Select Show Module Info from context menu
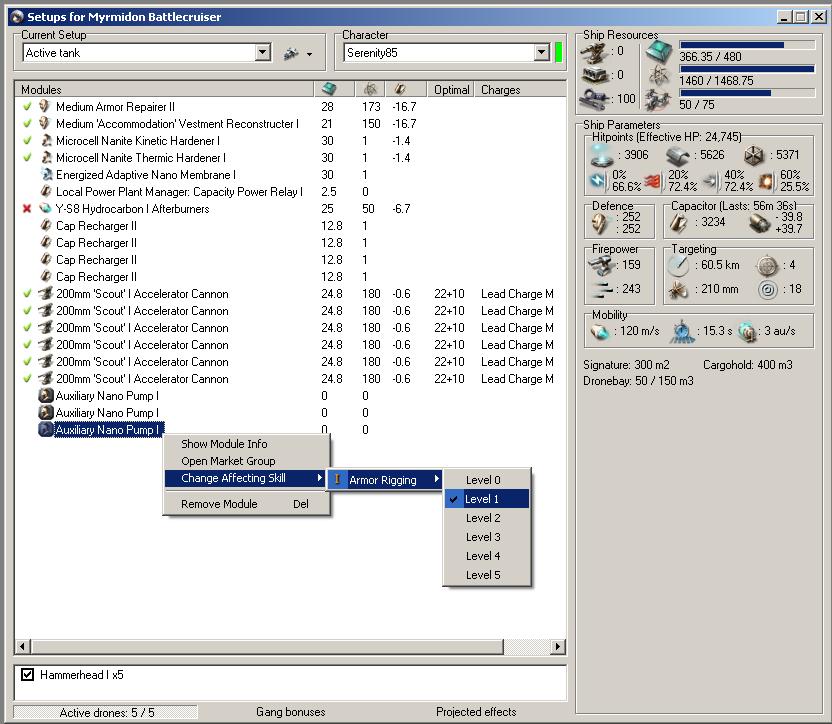 [224, 444]
